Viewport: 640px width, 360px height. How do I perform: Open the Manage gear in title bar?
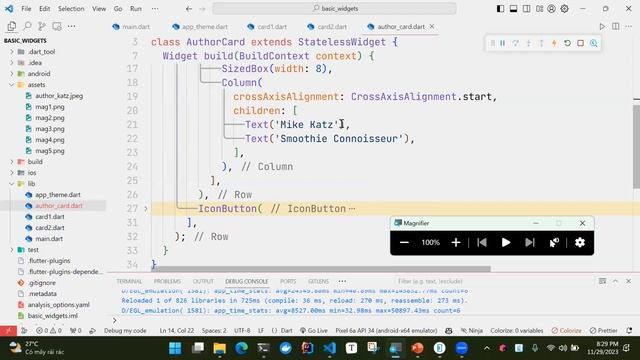point(564,9)
